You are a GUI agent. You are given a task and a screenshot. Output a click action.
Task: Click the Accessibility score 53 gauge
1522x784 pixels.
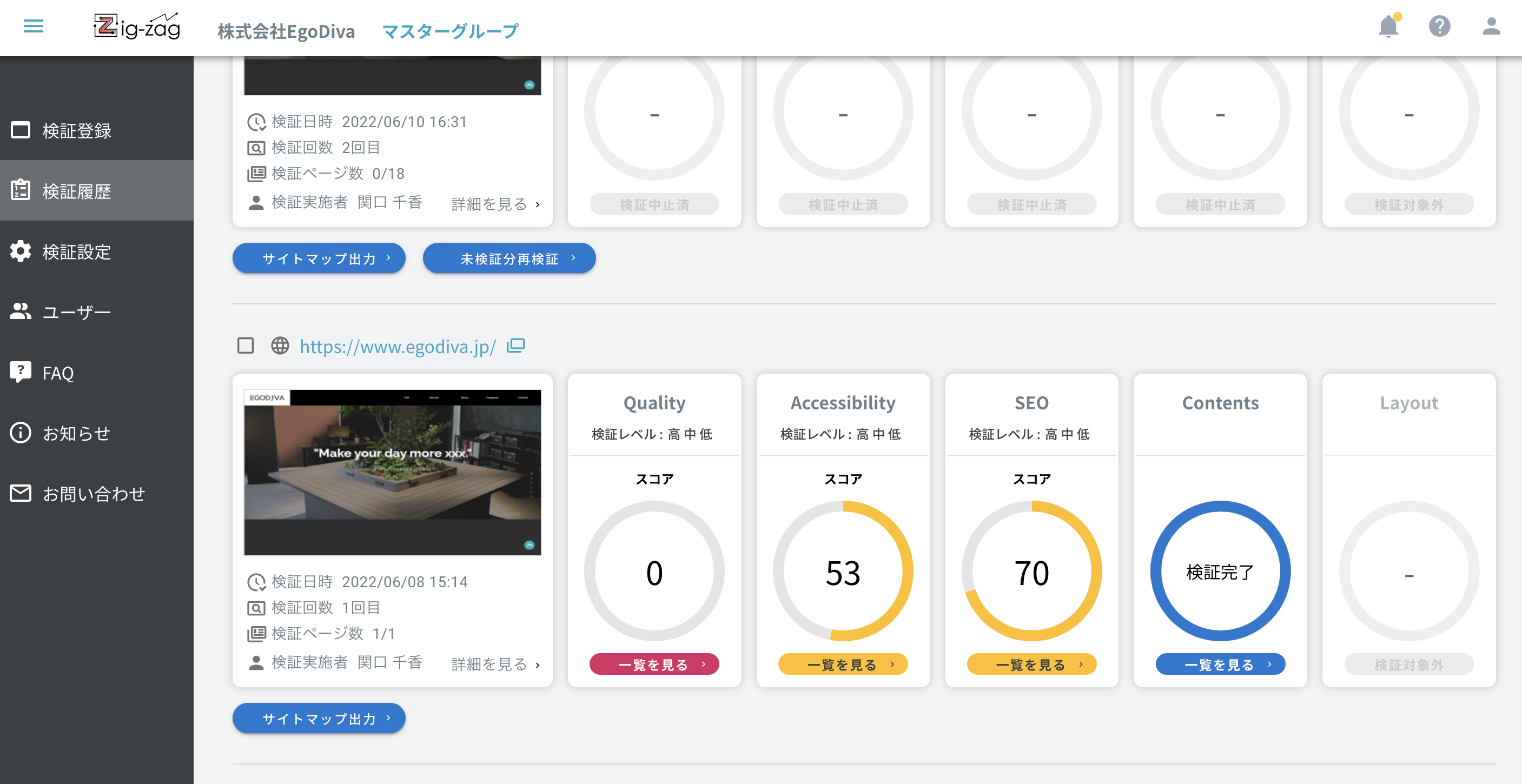click(x=843, y=572)
